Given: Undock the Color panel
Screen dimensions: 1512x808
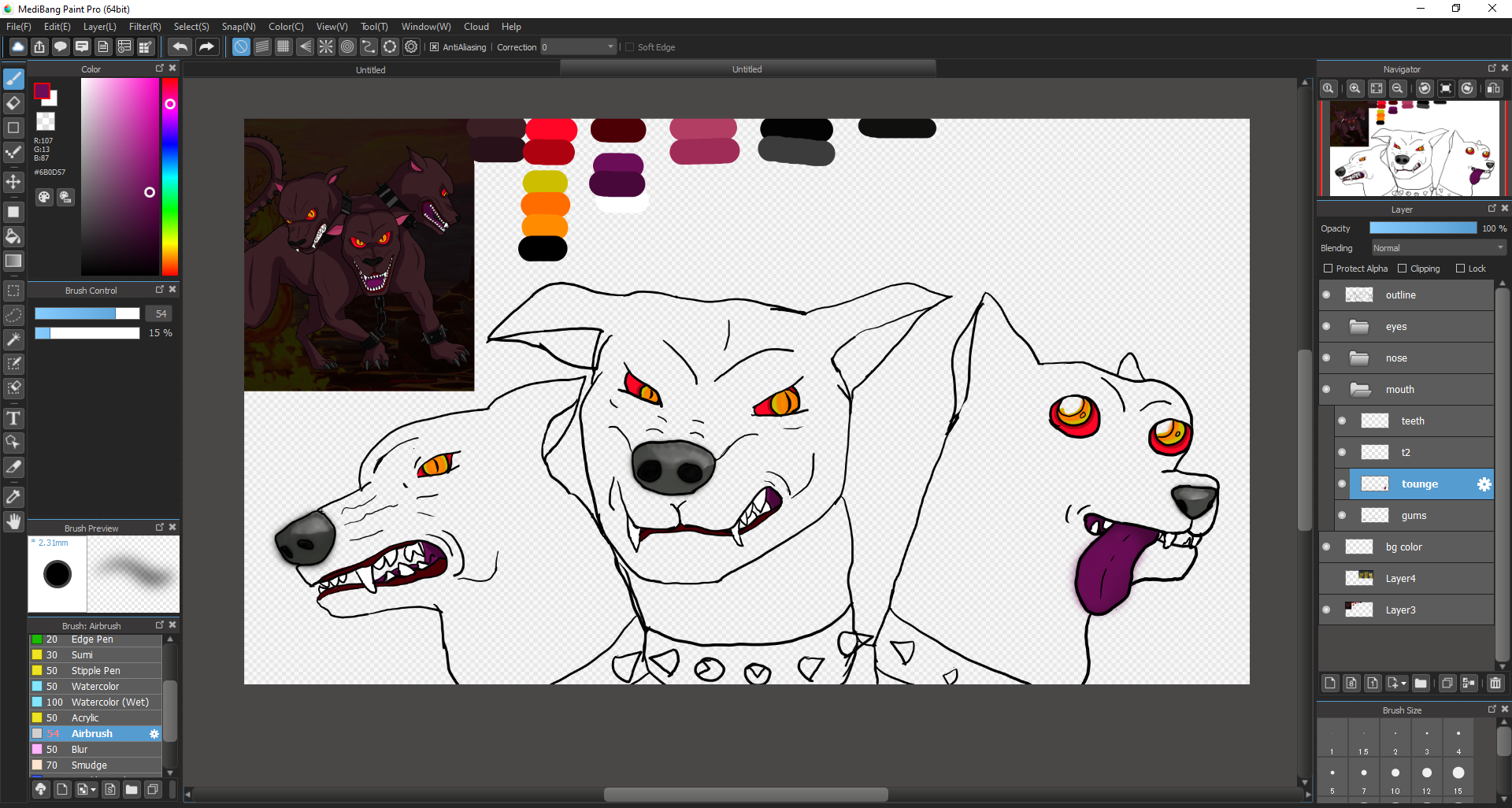Looking at the screenshot, I should click(160, 69).
